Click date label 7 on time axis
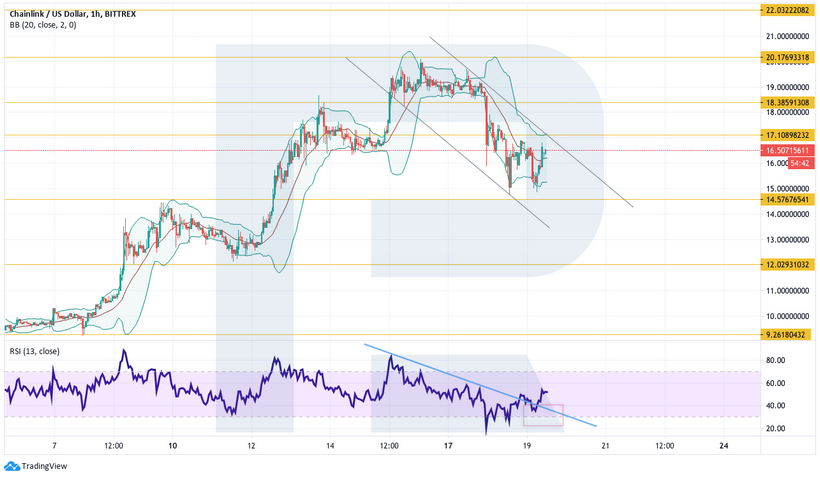The height and width of the screenshot is (478, 820). tap(54, 446)
